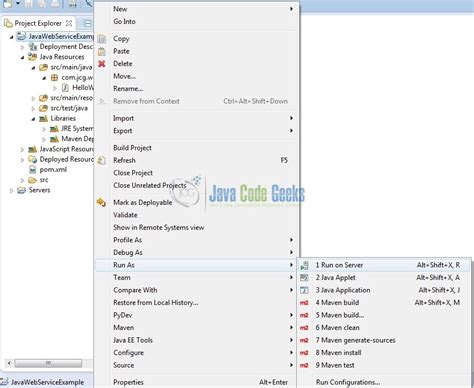Click the Paste clipboard icon
The width and height of the screenshot is (474, 388).
click(x=102, y=51)
